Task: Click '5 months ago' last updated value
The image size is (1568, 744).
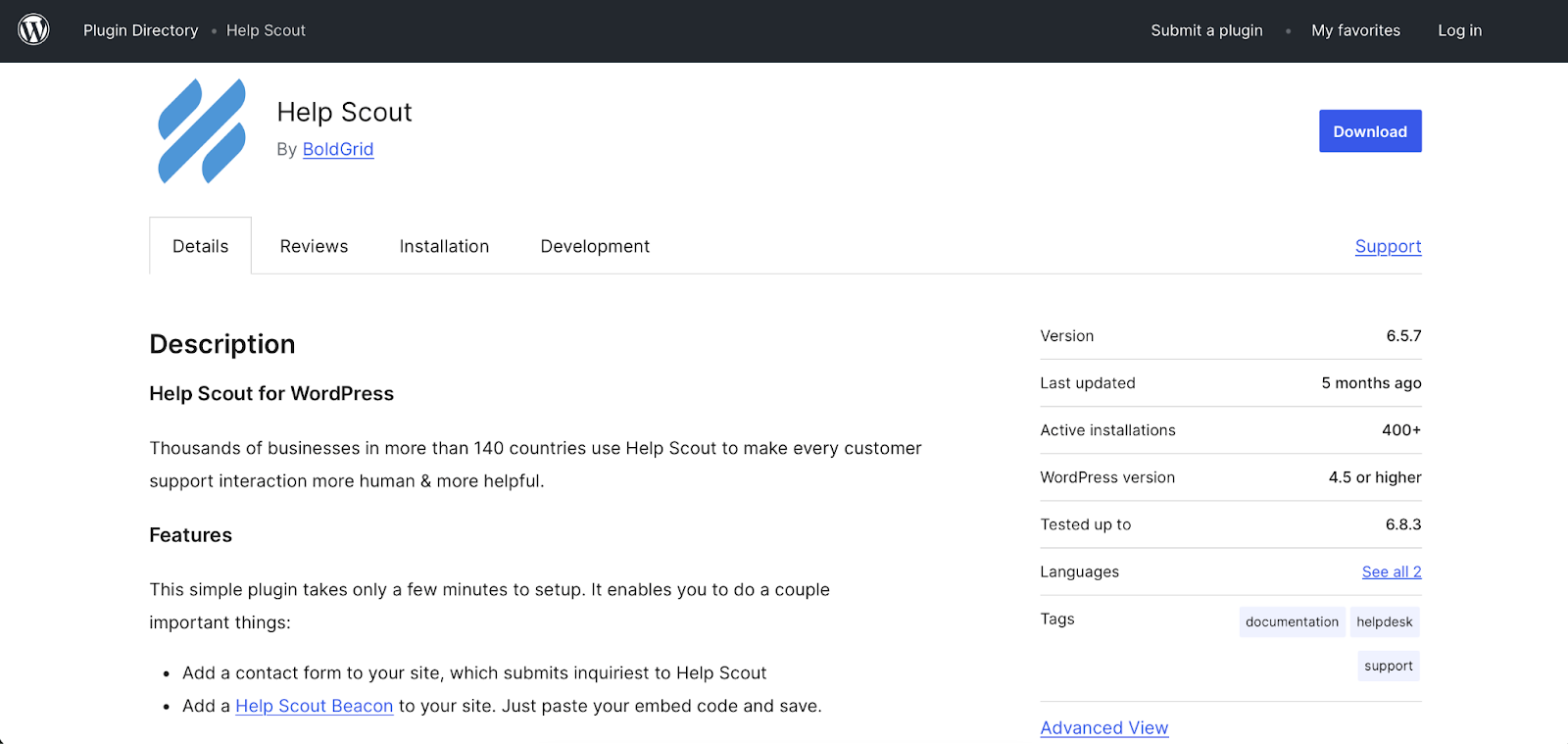Action: coord(1371,383)
